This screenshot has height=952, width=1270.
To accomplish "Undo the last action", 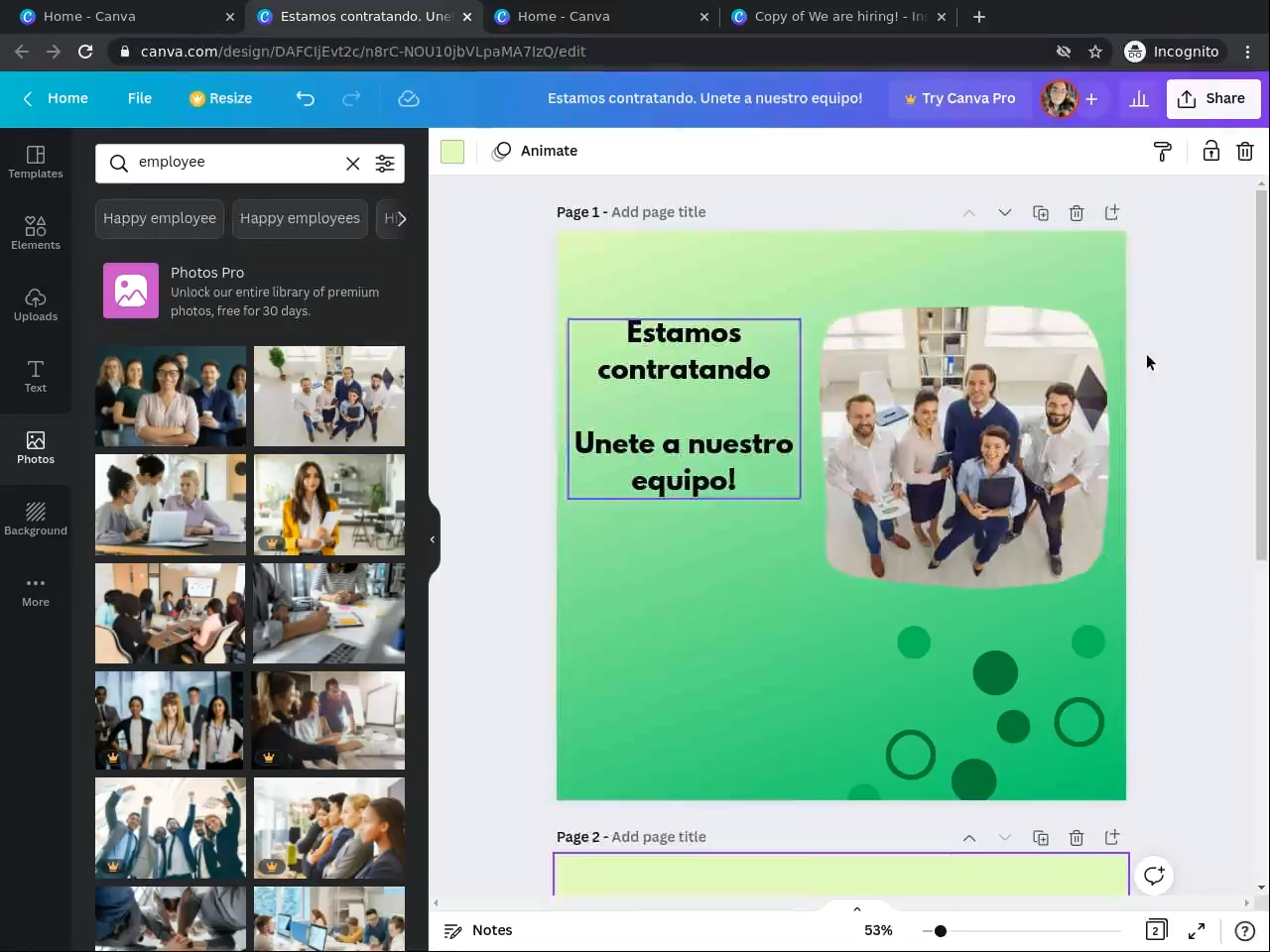I will click(x=306, y=98).
